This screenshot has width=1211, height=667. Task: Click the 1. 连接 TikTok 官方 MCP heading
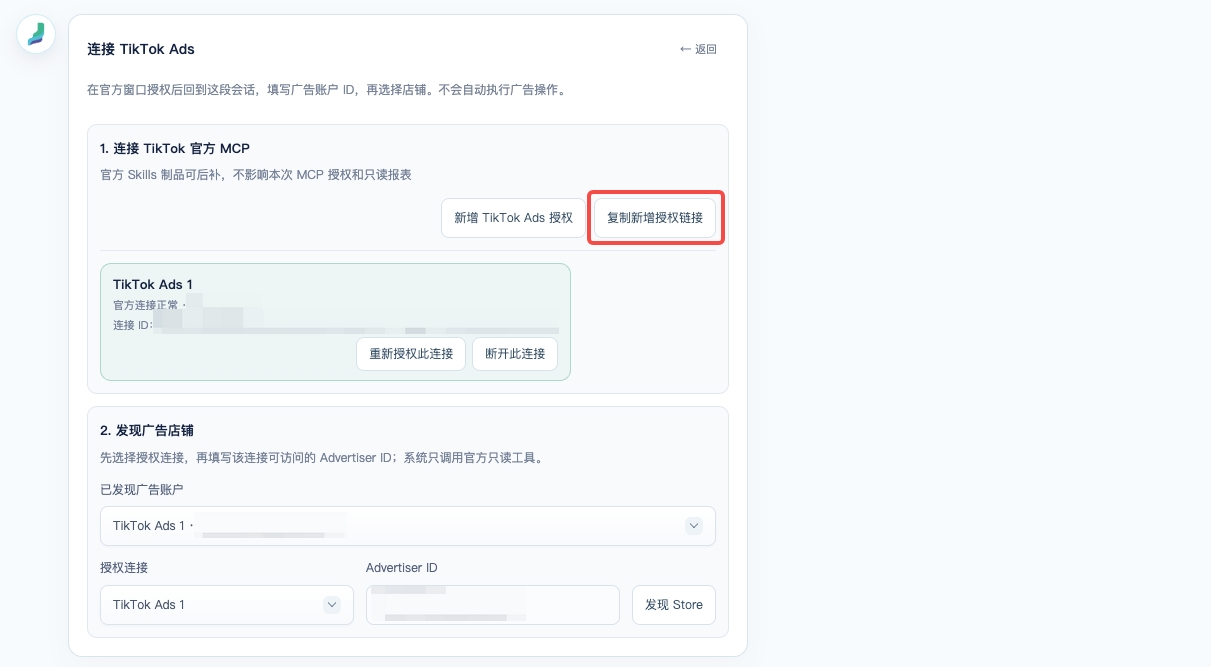pos(175,149)
